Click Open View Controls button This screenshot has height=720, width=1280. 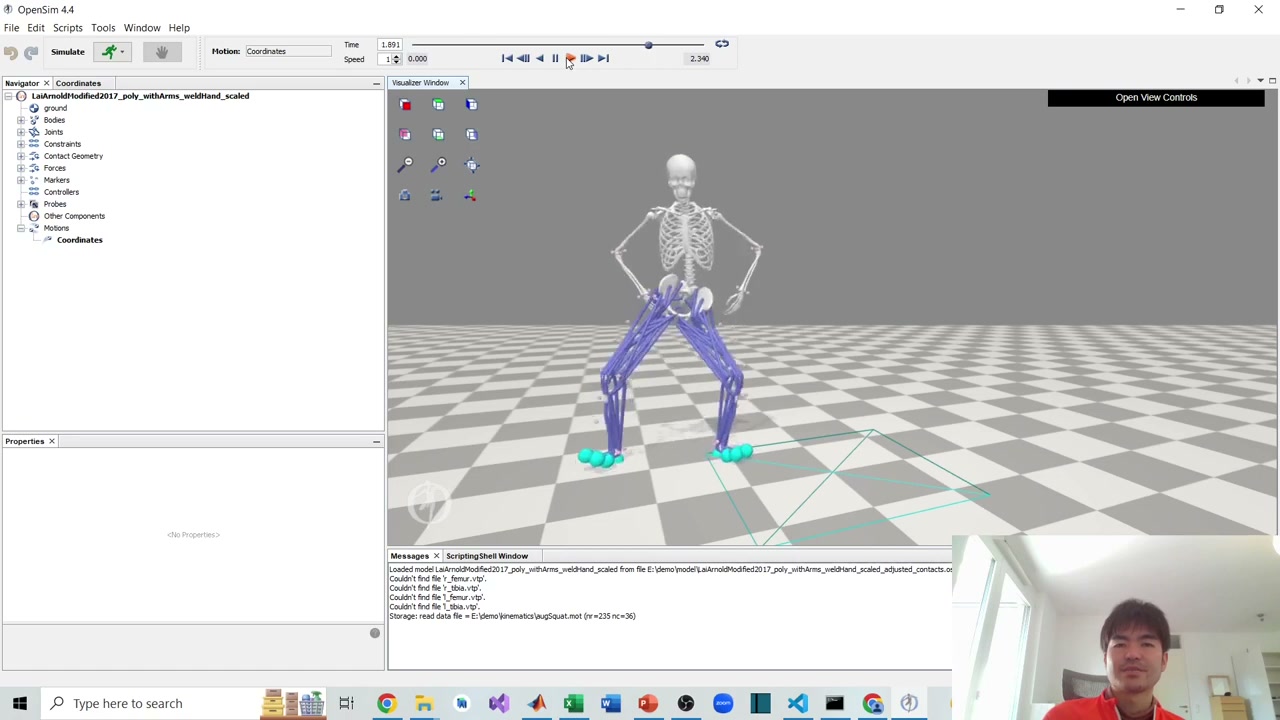[1156, 98]
